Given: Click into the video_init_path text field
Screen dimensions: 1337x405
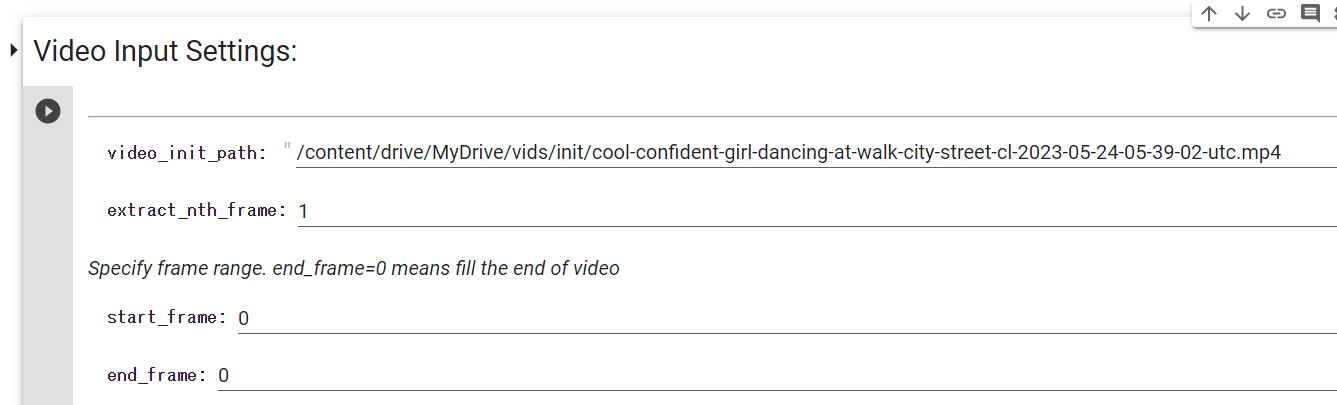Looking at the screenshot, I should 816,152.
